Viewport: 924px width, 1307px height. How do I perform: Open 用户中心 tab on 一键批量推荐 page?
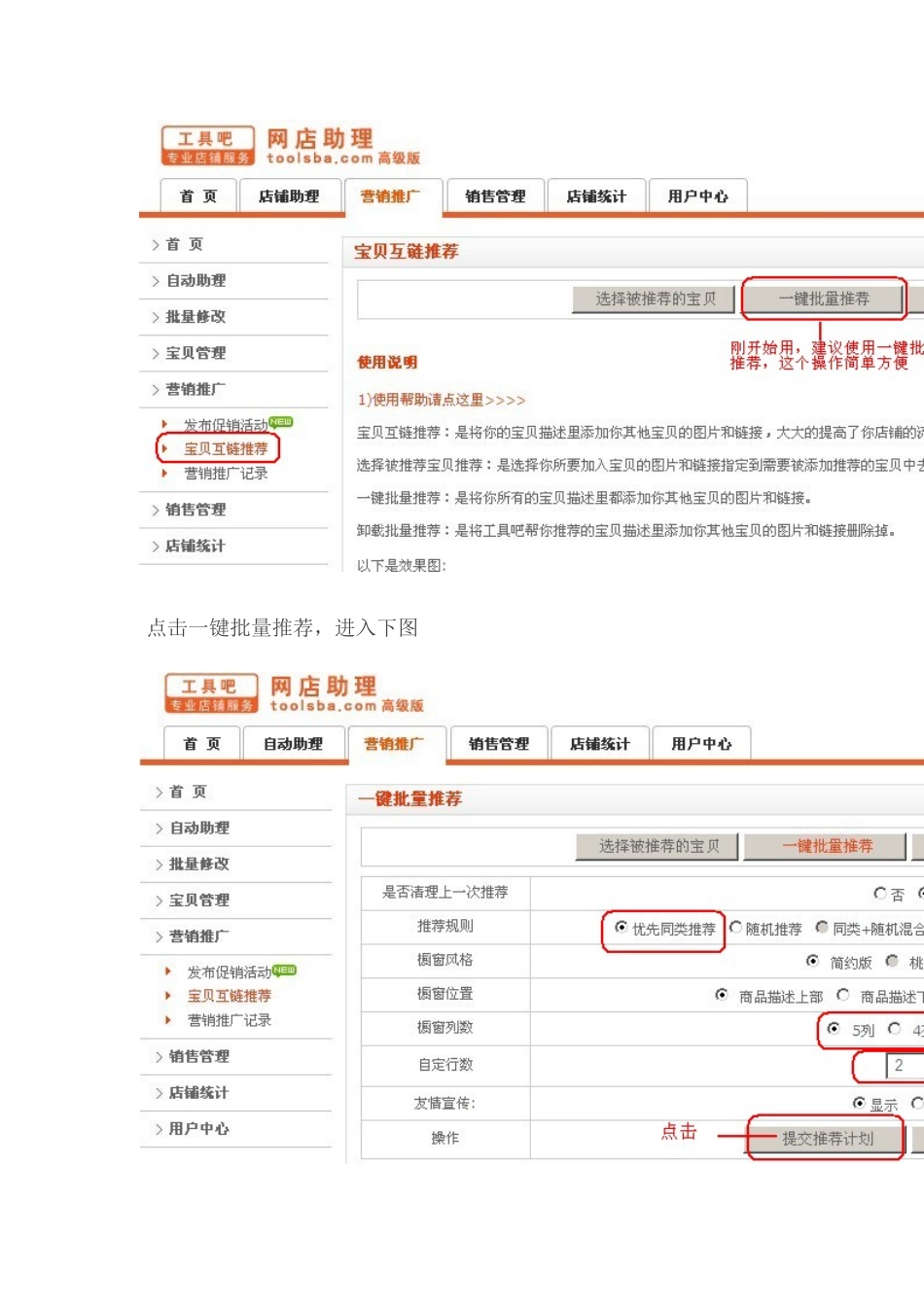(701, 744)
